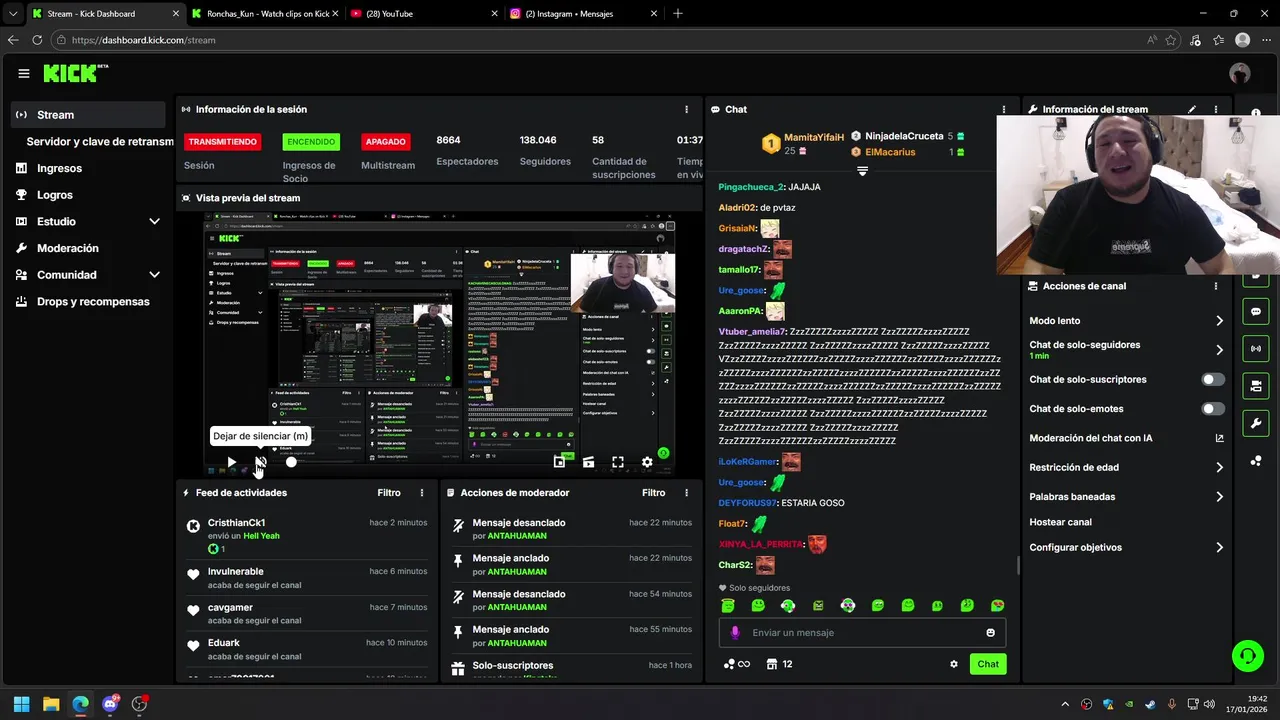Adjust the preview volume slider

(x=291, y=462)
